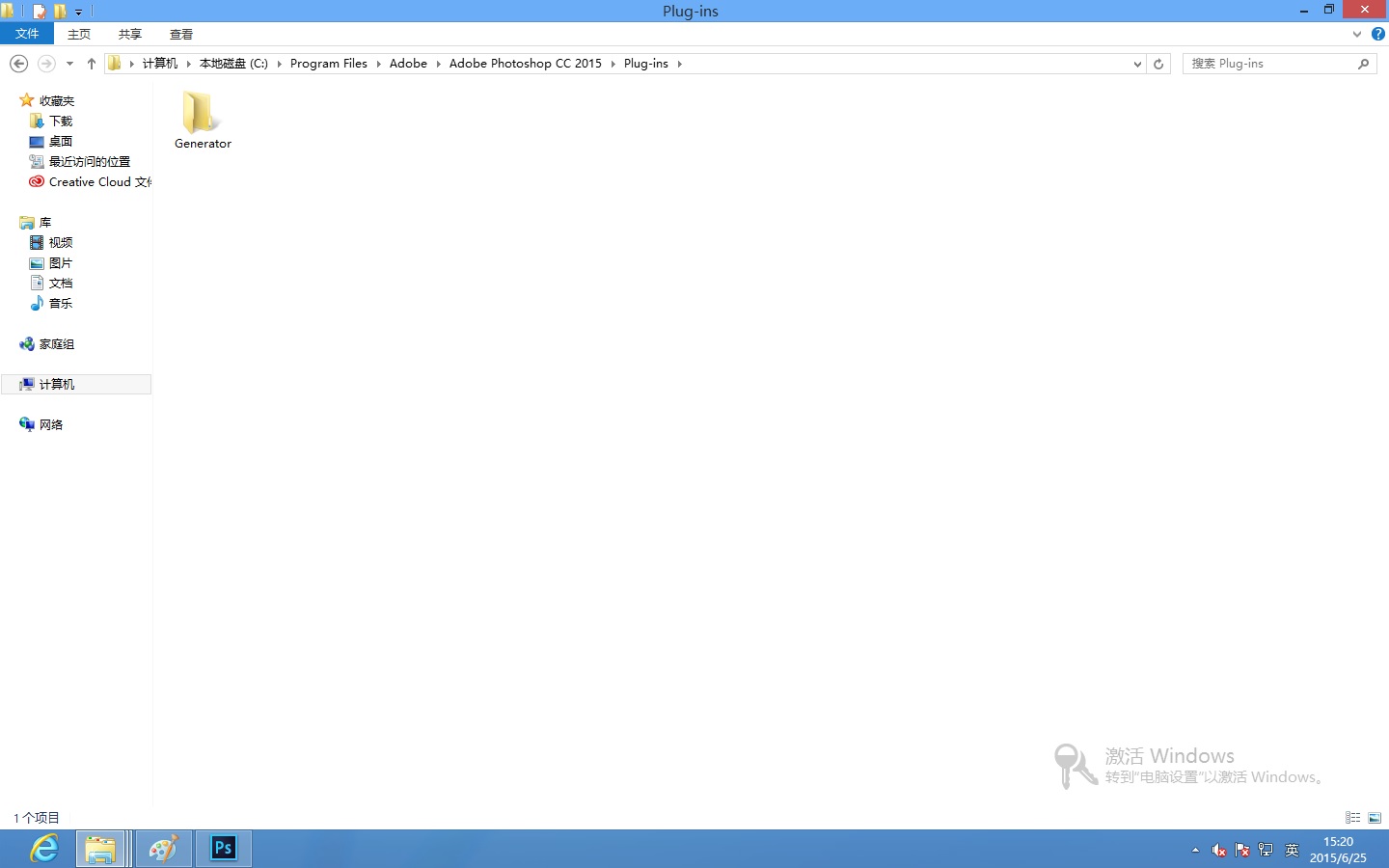Screen dimensions: 1389x868
Task: Expand arrow after Plug-ins breadcrumb
Action: 679,64
